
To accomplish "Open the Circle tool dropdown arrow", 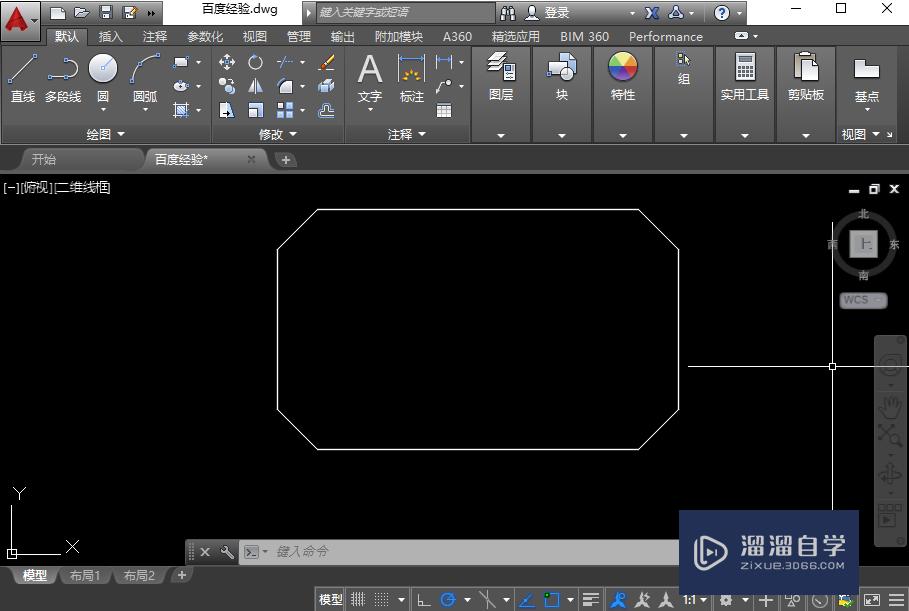I will click(102, 110).
